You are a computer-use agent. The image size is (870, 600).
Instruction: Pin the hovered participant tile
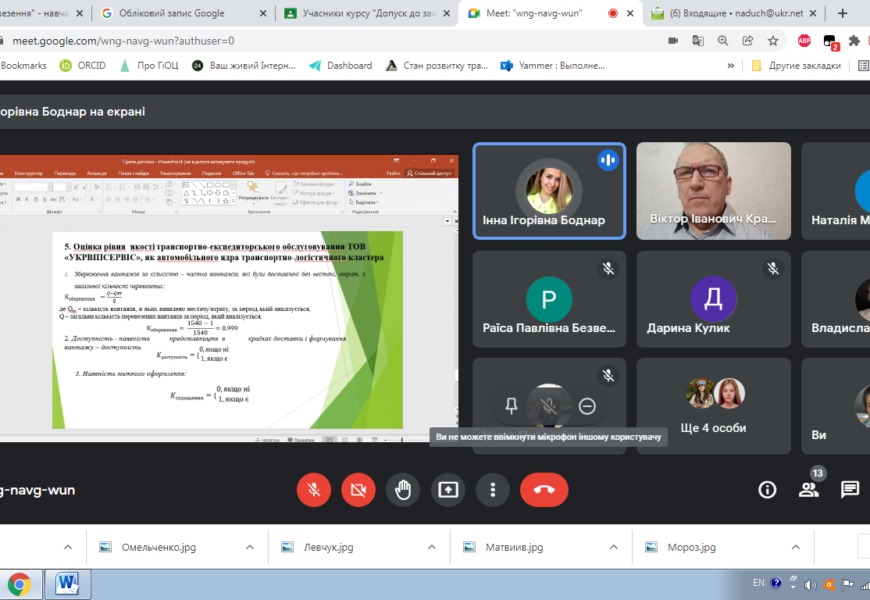click(511, 406)
